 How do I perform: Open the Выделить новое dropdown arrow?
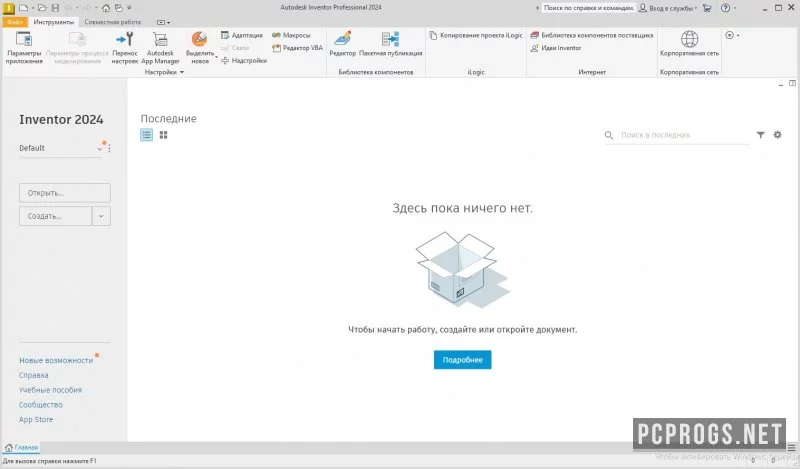pyautogui.click(x=216, y=57)
